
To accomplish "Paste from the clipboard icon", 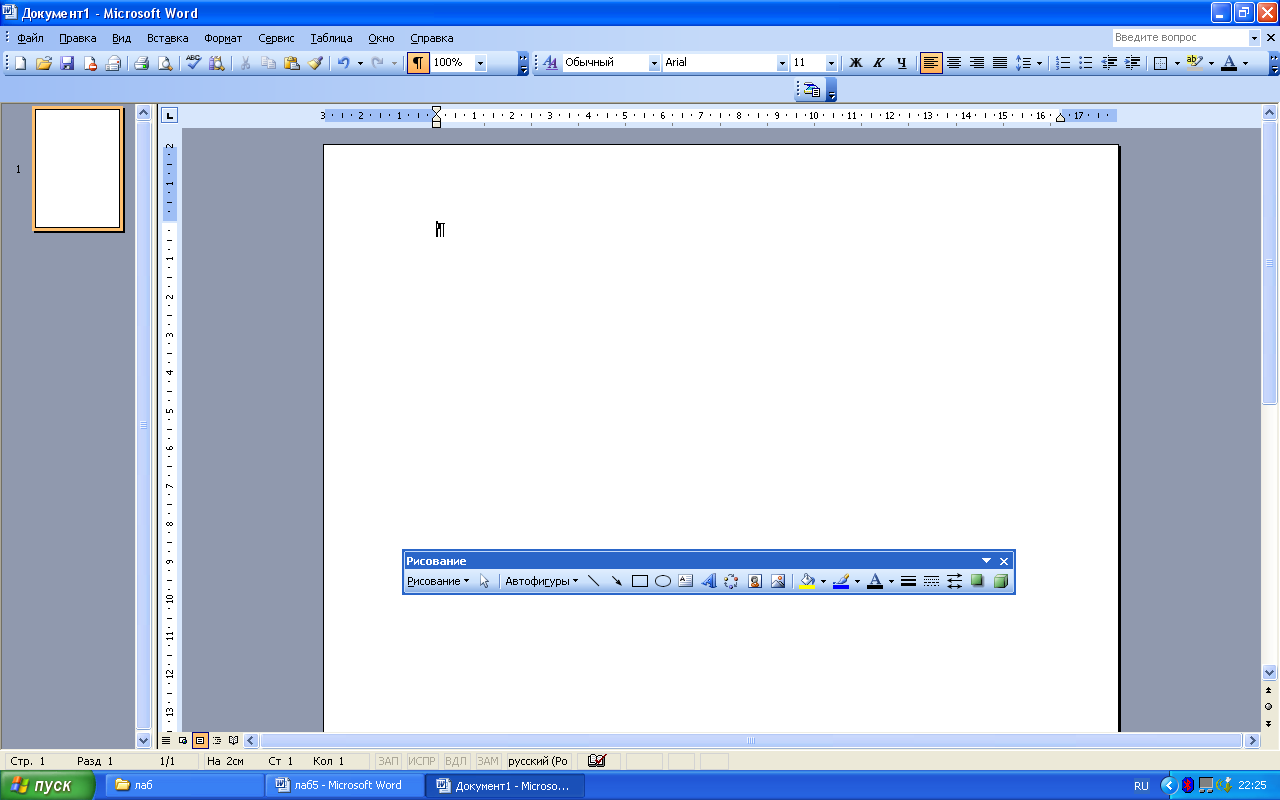I will coord(292,63).
